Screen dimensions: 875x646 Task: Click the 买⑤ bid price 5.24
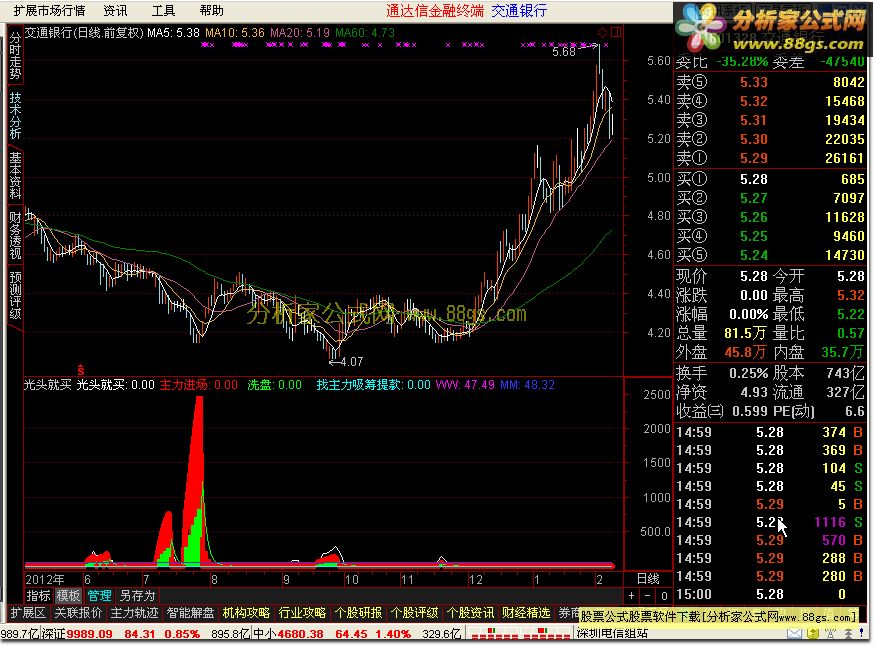pos(753,255)
